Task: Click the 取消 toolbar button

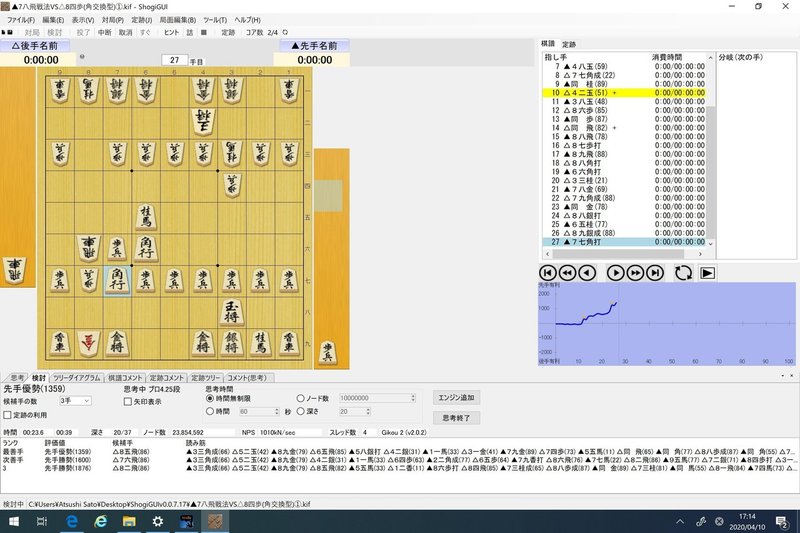Action: point(126,32)
